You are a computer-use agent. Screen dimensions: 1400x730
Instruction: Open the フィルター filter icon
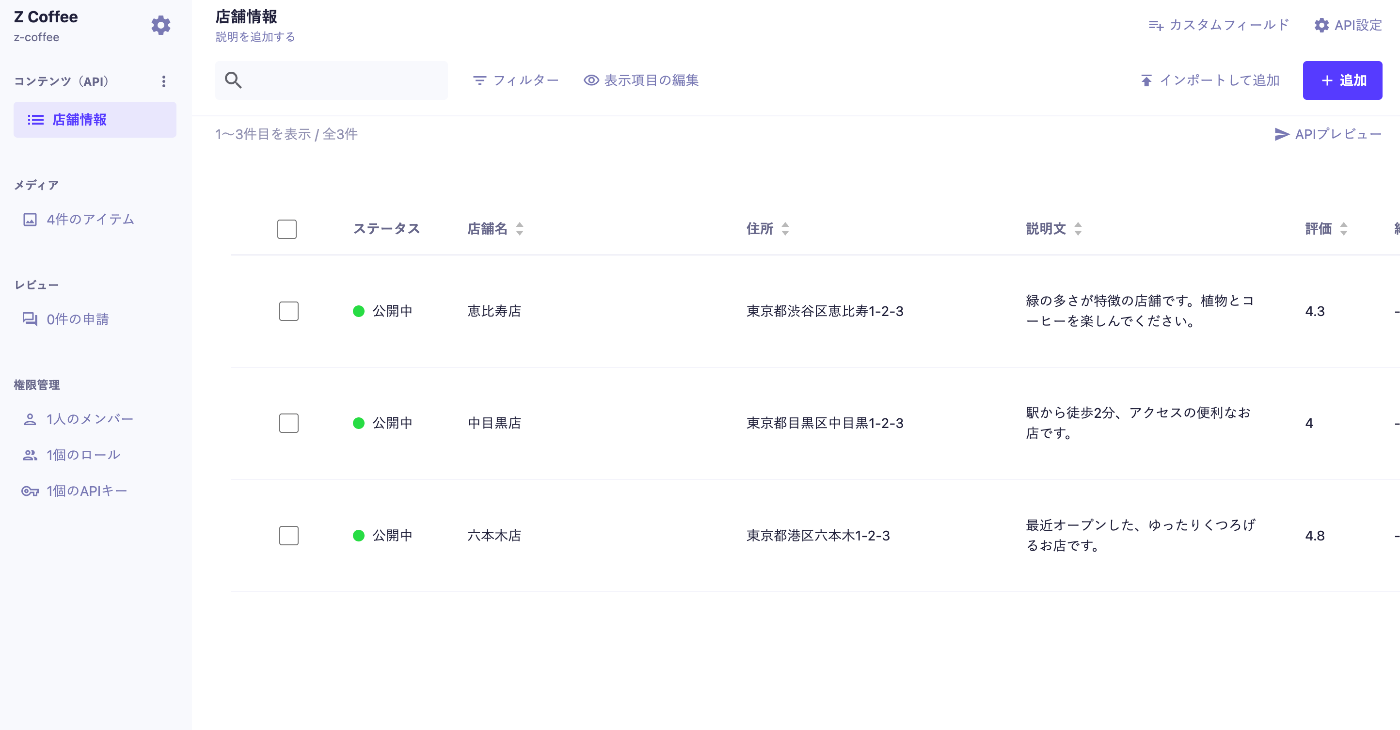click(480, 80)
